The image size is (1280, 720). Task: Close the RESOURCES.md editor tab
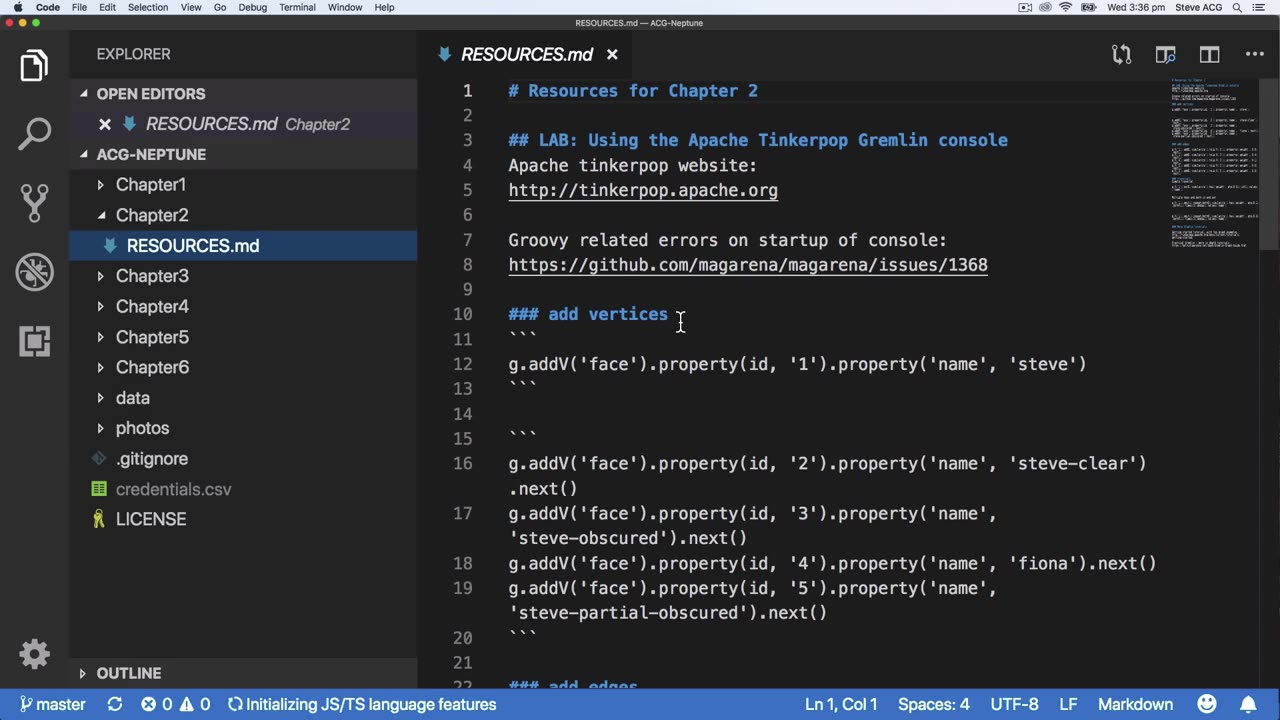click(612, 55)
